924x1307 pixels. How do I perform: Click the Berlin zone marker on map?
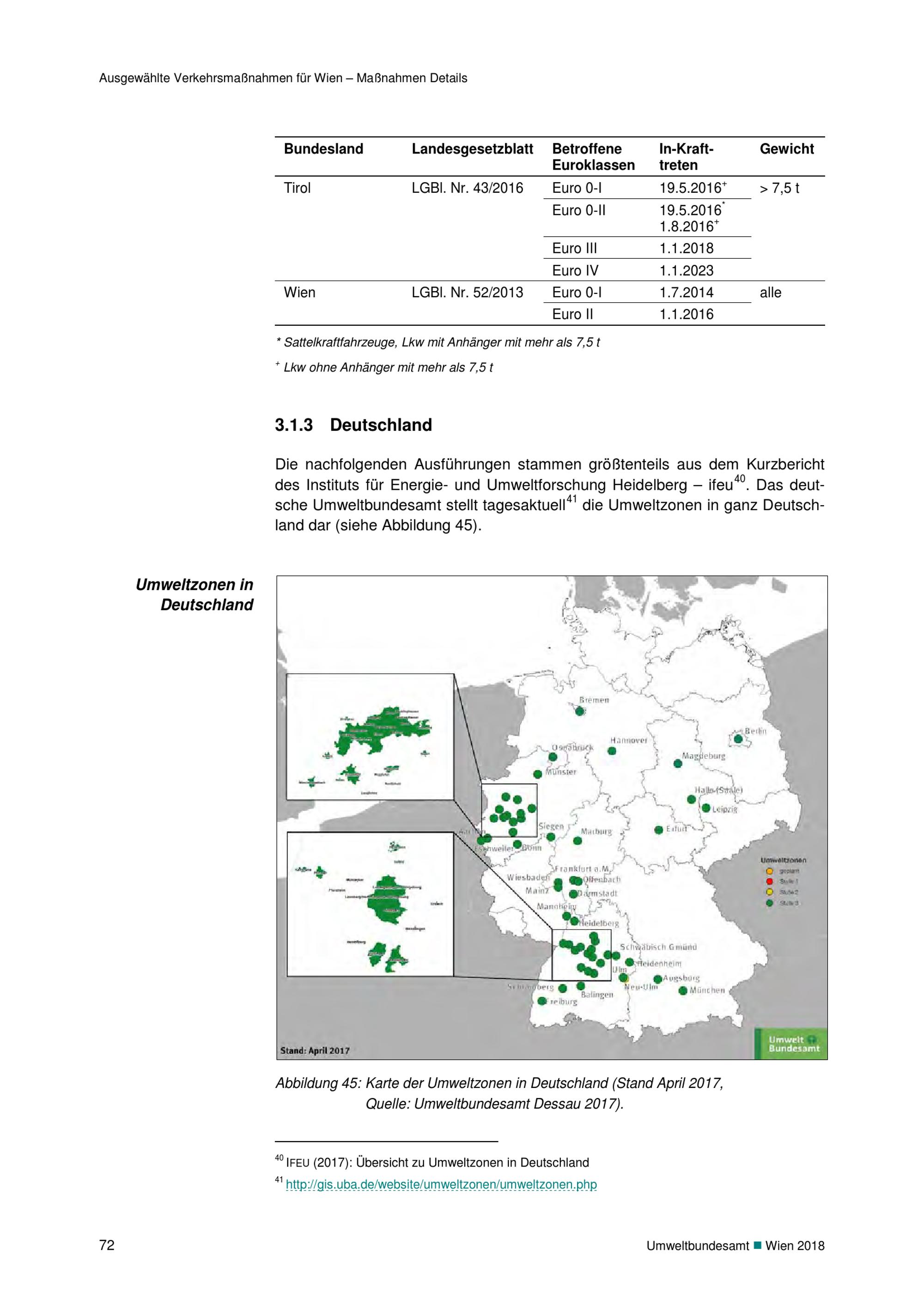tap(738, 739)
